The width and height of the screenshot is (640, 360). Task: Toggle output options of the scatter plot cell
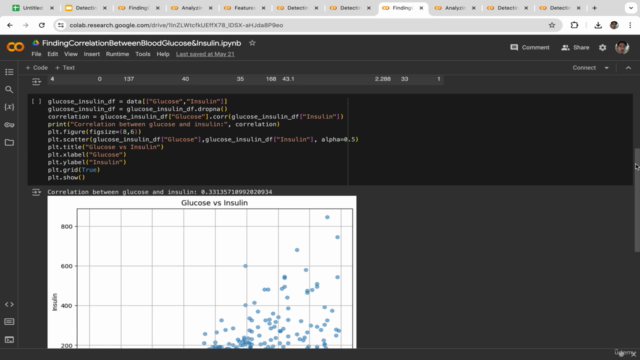[x=36, y=192]
